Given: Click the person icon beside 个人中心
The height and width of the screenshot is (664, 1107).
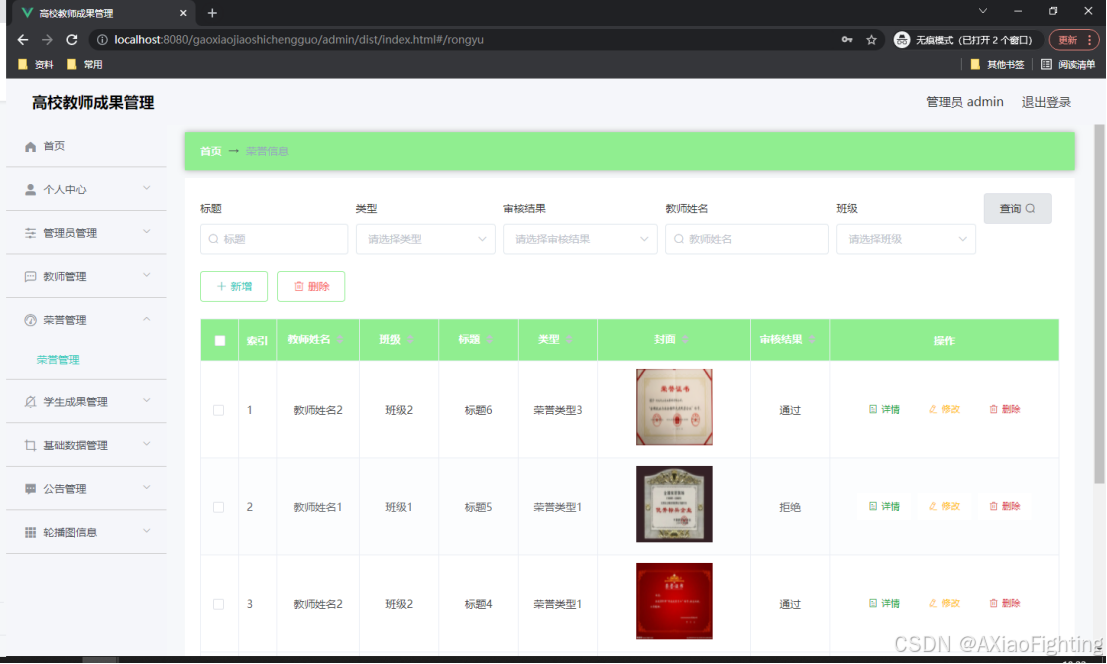Looking at the screenshot, I should [30, 190].
